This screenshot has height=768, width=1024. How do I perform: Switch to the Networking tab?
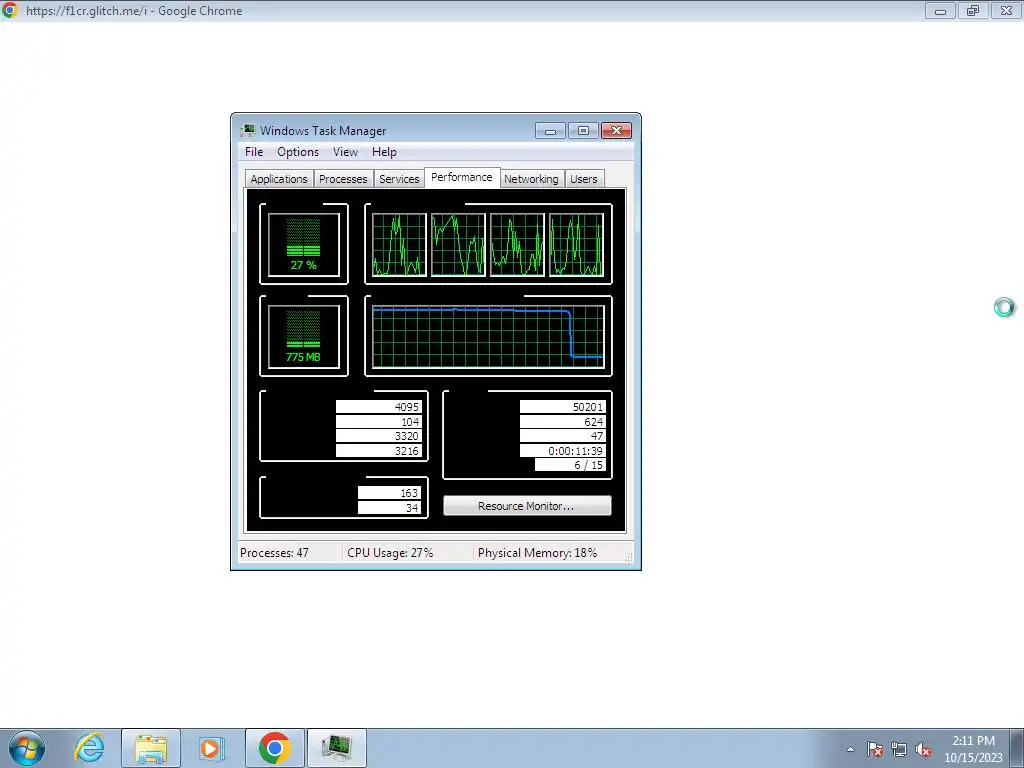click(531, 179)
